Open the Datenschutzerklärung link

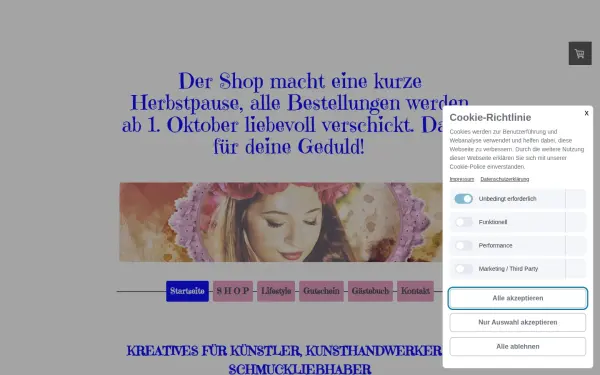coord(505,179)
